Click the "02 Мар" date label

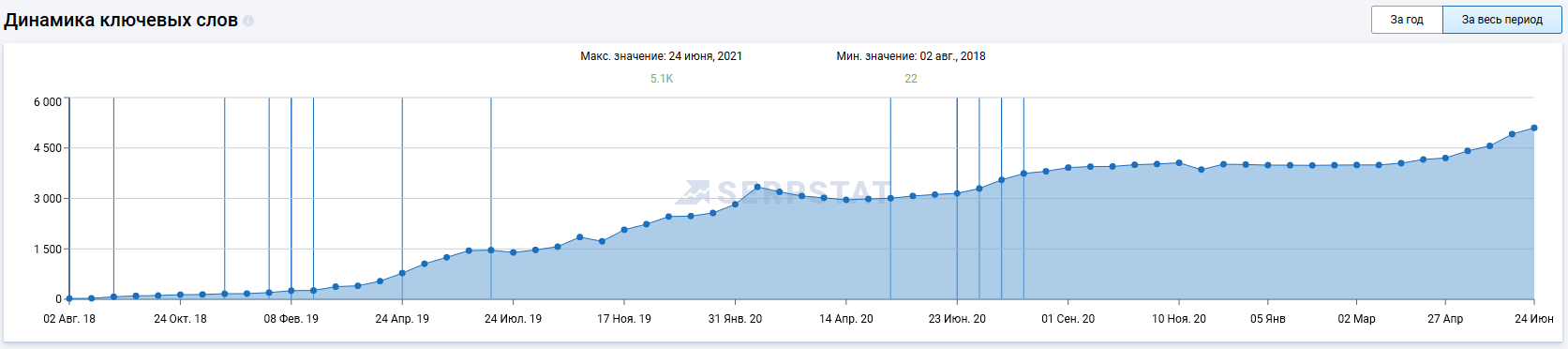pos(1357,319)
